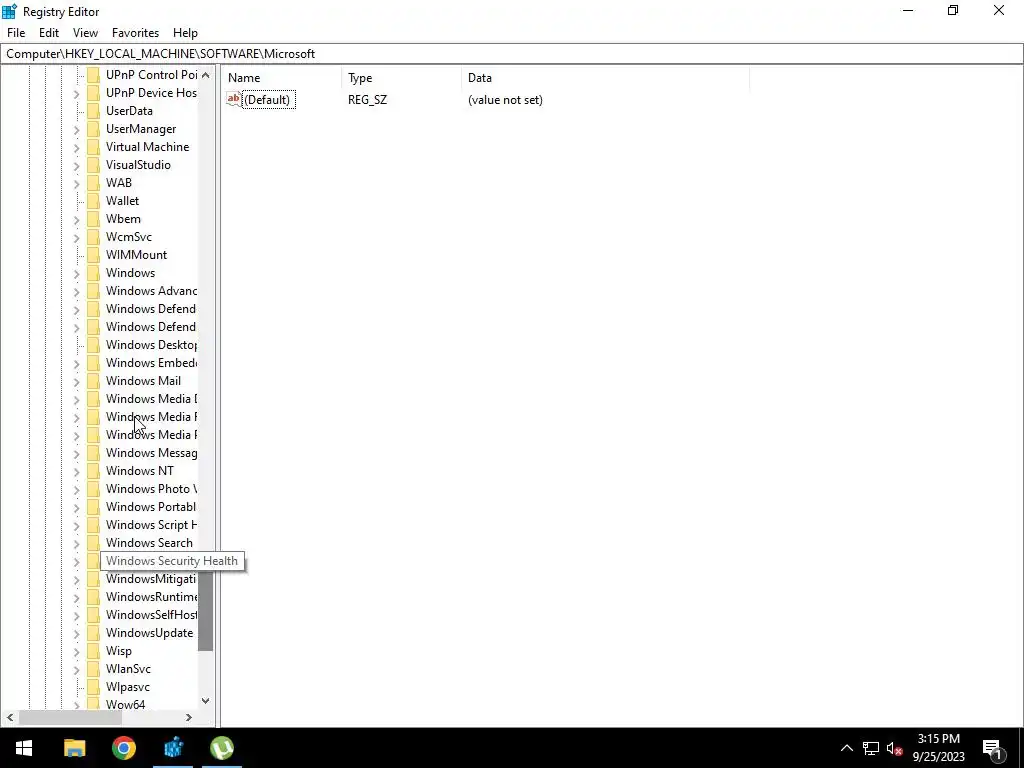Select the WindowsMitigation key
Viewport: 1024px width, 768px height.
point(151,579)
